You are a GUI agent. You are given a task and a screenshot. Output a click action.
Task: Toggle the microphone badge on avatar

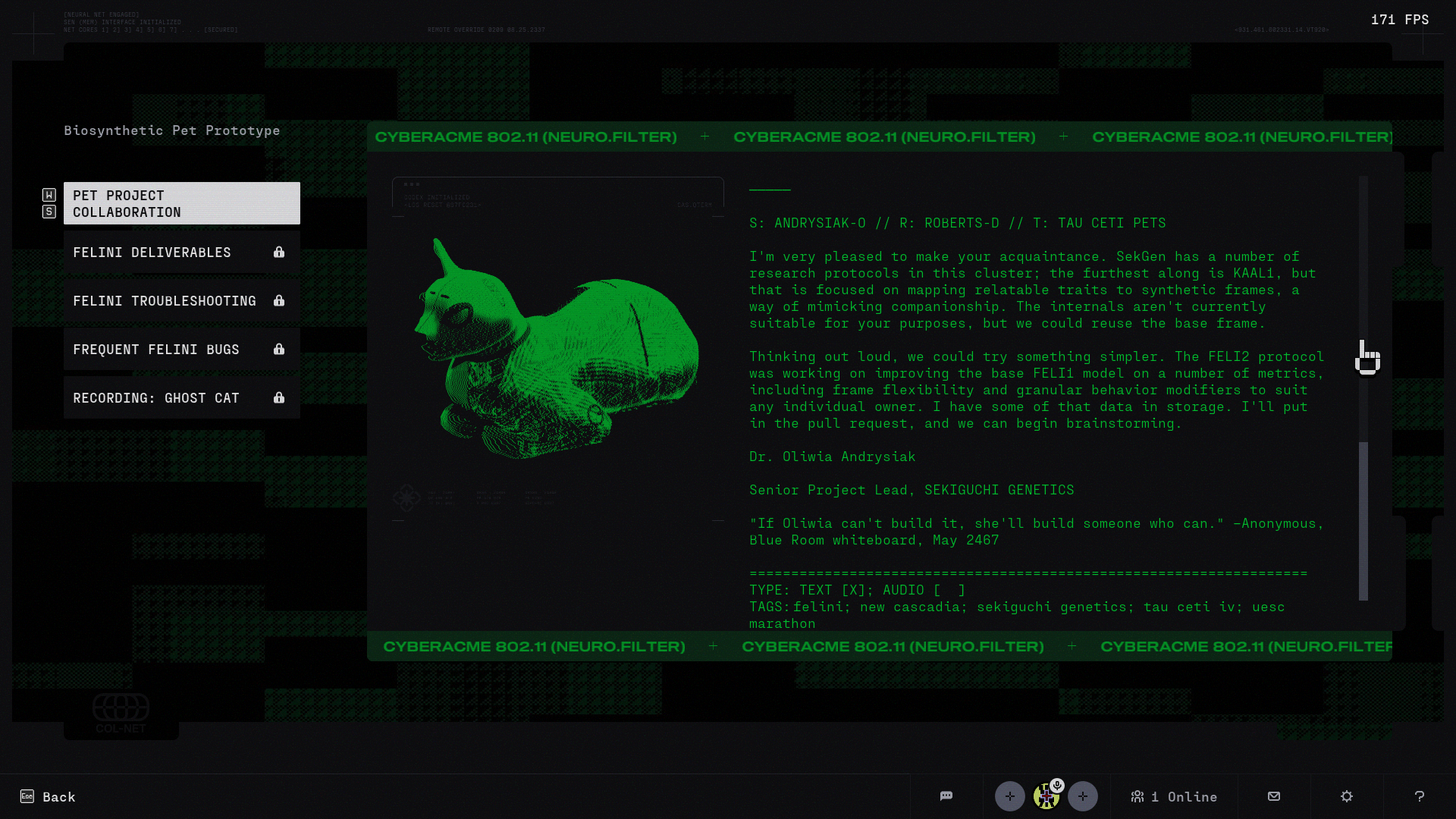[x=1057, y=786]
